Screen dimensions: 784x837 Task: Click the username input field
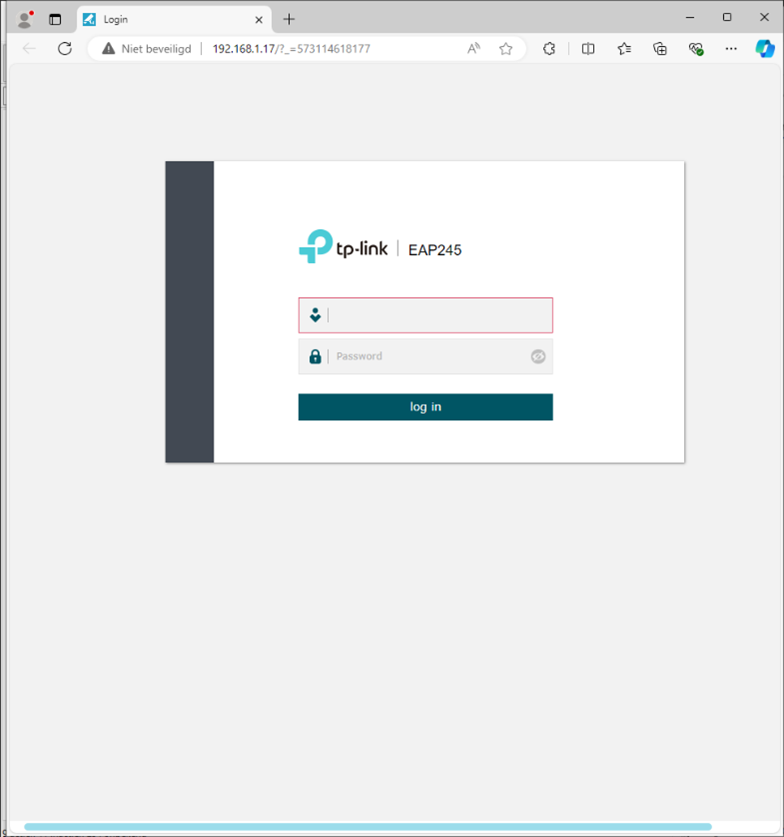(x=425, y=315)
